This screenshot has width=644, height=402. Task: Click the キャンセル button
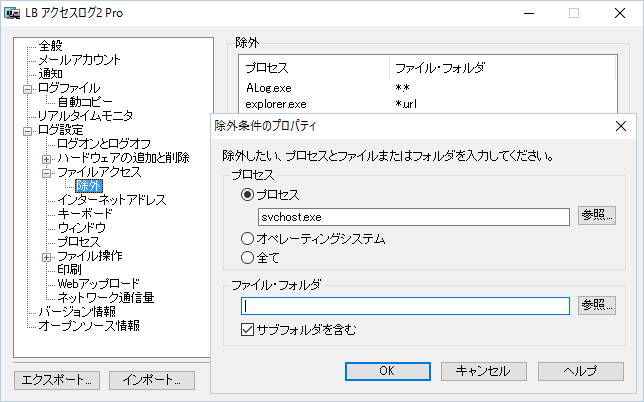(484, 371)
